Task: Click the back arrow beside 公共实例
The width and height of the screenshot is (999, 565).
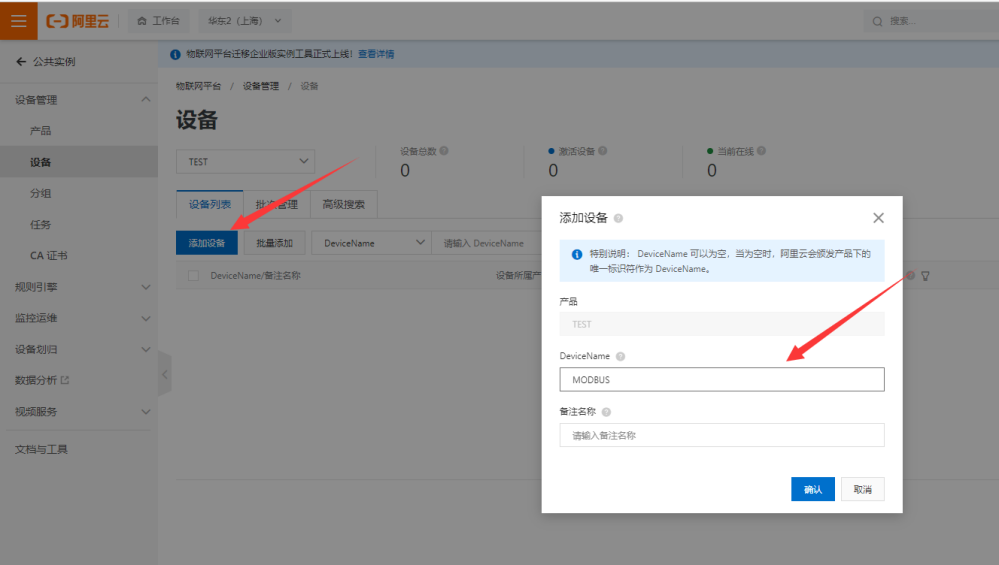Action: (x=21, y=62)
